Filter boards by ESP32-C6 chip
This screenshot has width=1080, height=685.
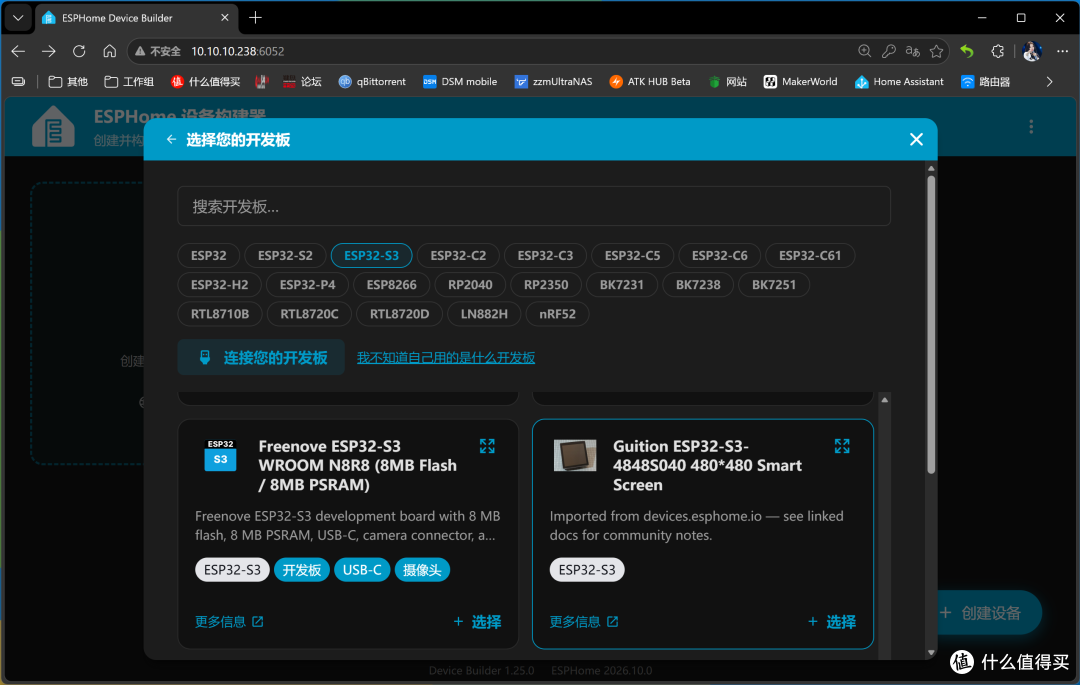pos(720,255)
